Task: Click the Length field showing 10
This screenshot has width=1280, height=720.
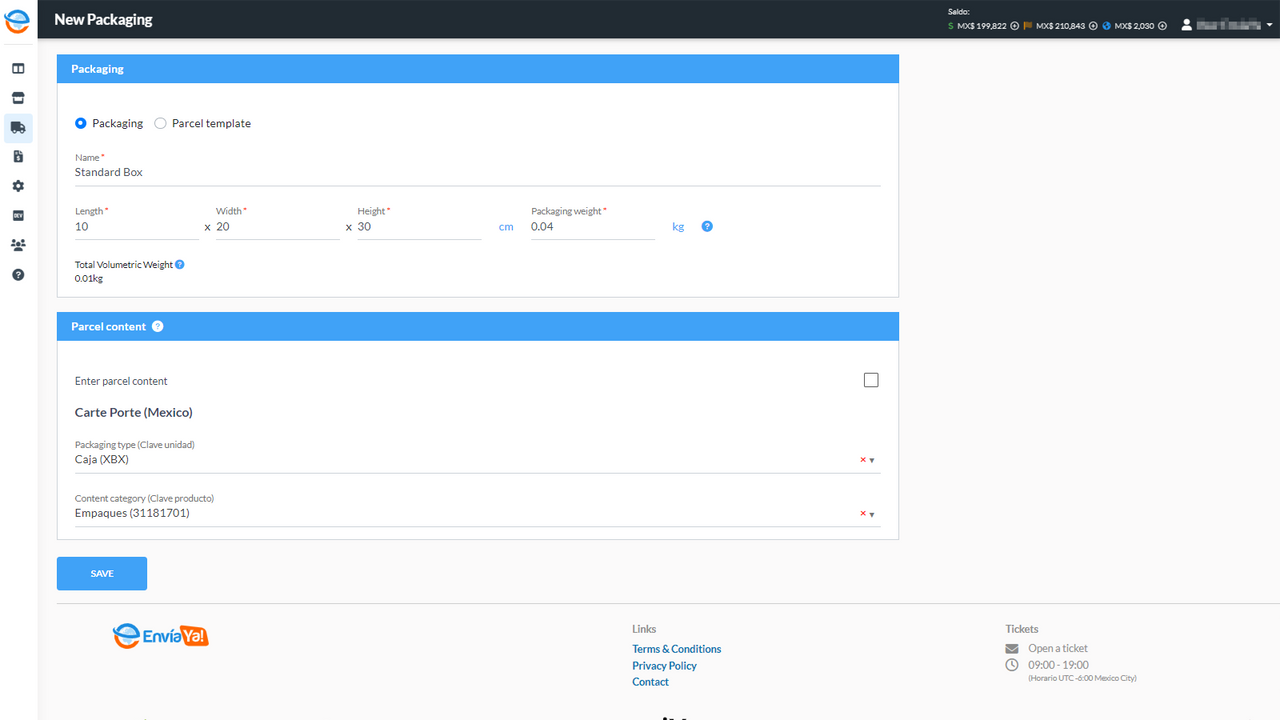Action: (x=137, y=227)
